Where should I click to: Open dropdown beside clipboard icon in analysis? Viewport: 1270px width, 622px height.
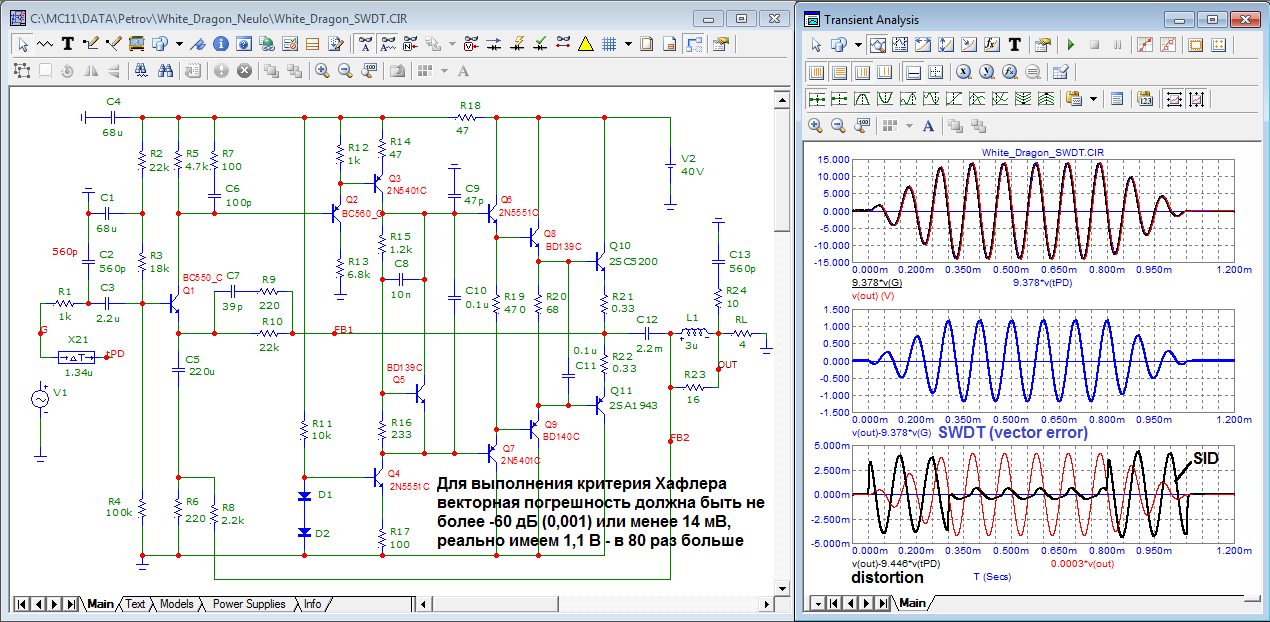pyautogui.click(x=1094, y=99)
